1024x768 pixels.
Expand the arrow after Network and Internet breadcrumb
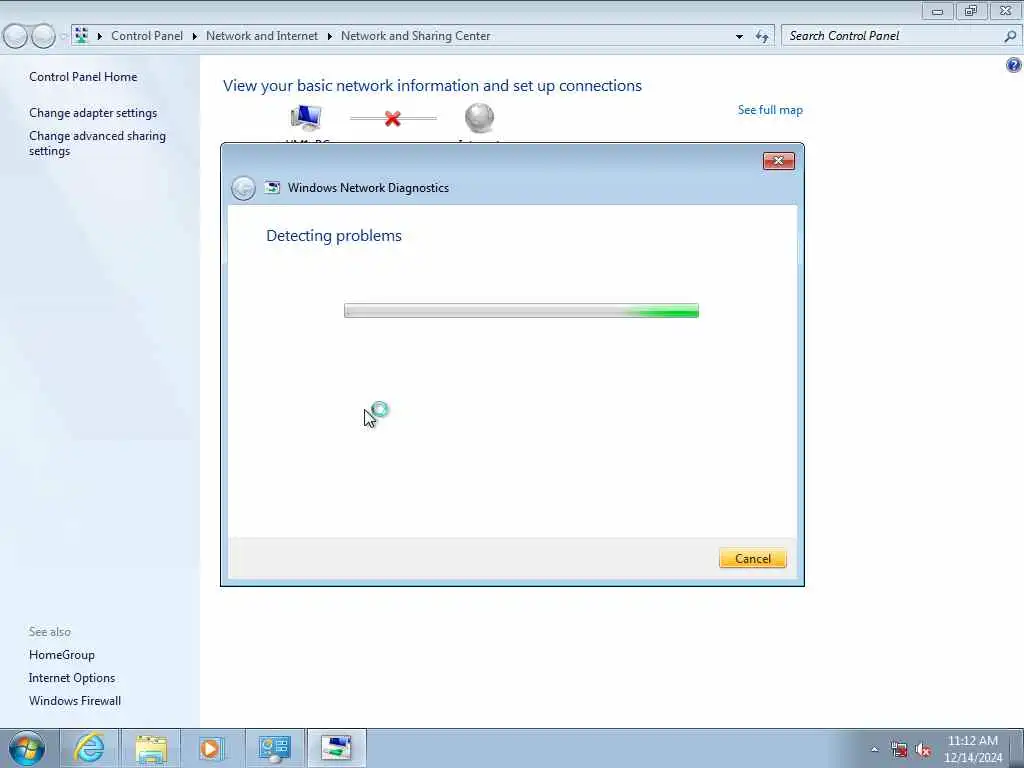(330, 37)
